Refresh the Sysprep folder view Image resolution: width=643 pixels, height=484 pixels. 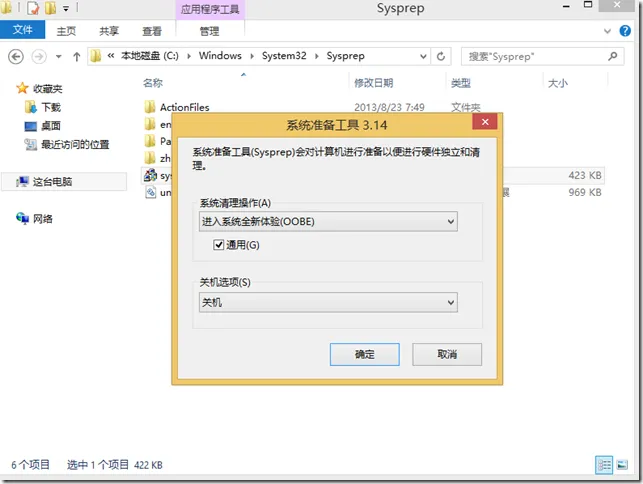(441, 56)
